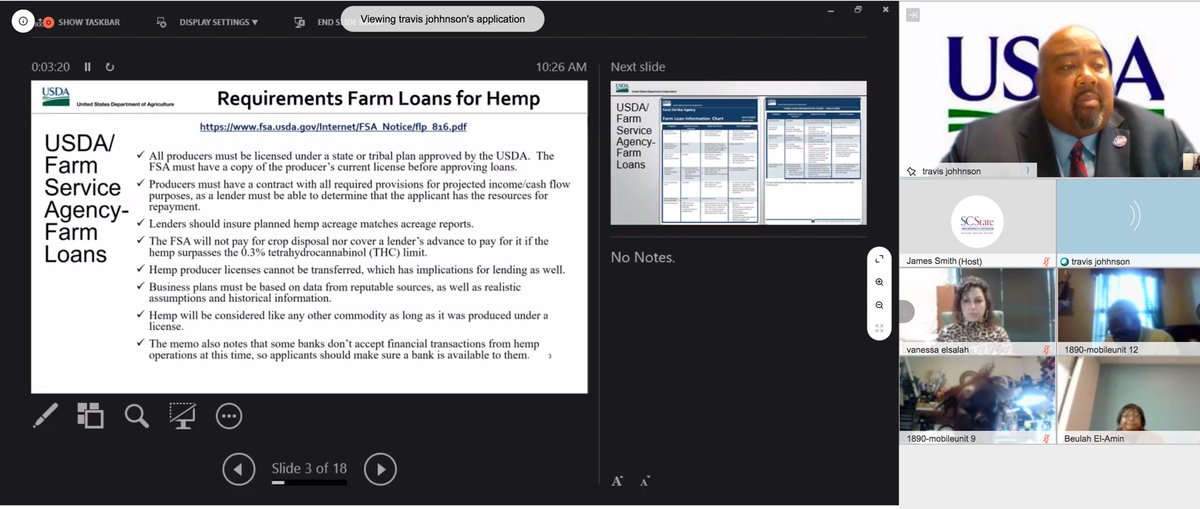
Task: Go to the previous slide
Action: click(x=238, y=468)
